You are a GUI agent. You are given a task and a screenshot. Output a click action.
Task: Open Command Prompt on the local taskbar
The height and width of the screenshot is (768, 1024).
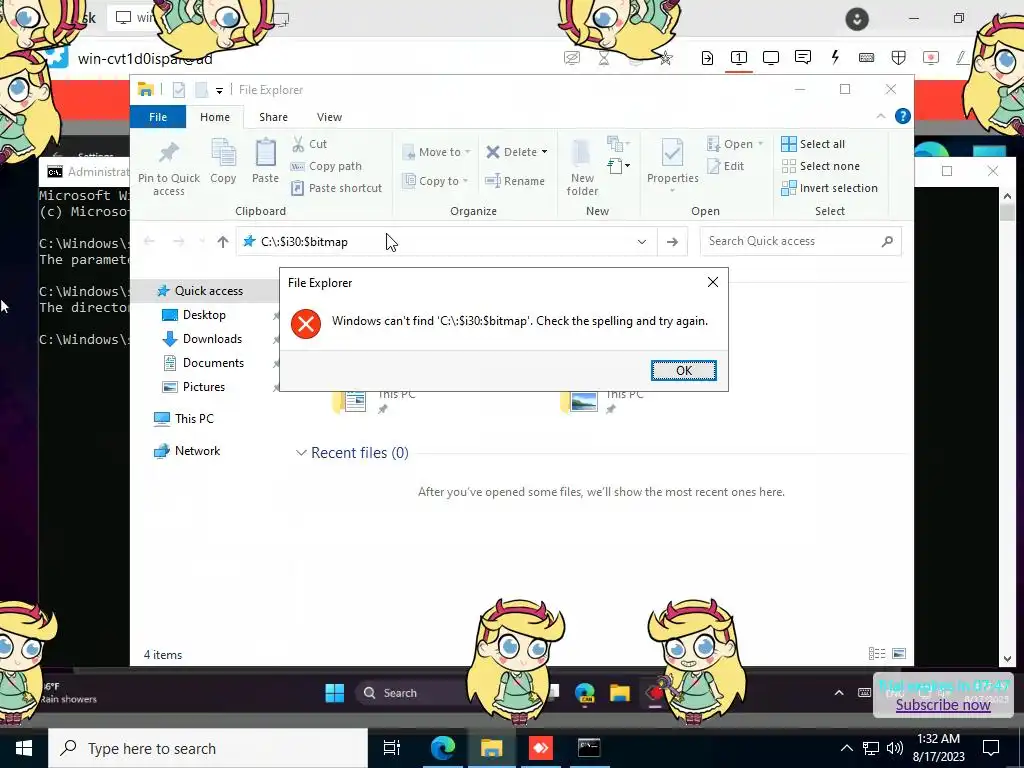click(589, 748)
